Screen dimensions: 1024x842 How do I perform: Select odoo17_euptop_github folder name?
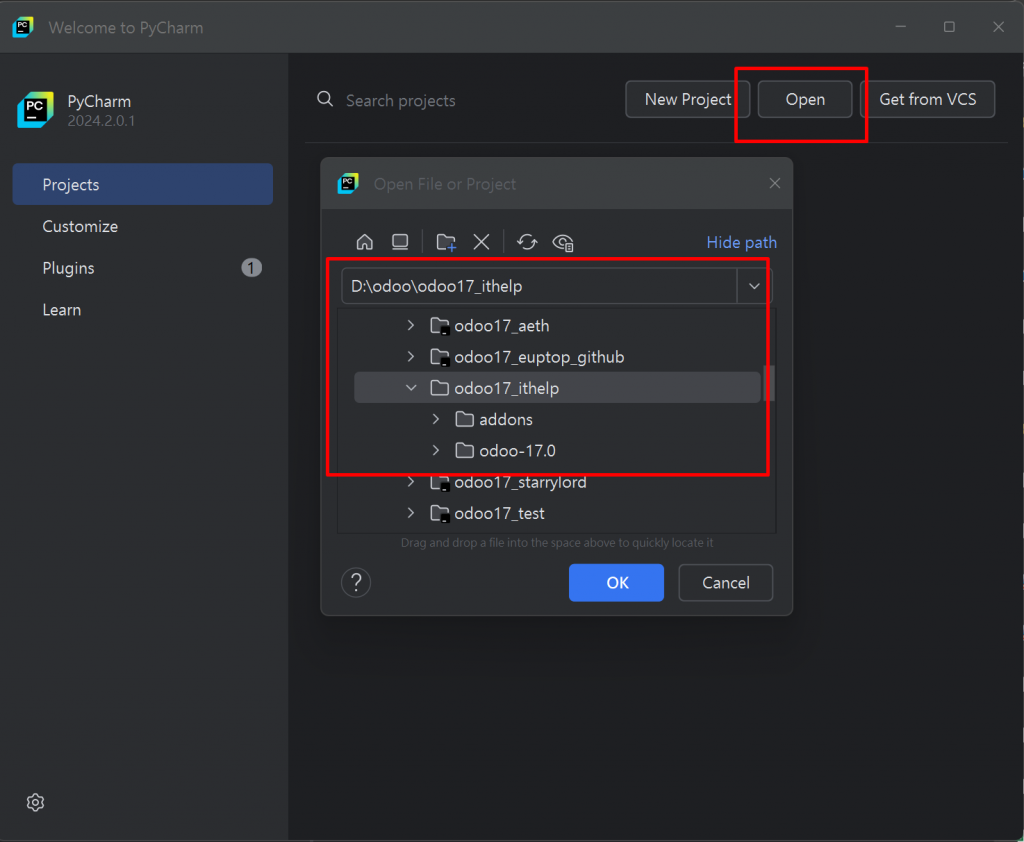pos(539,357)
